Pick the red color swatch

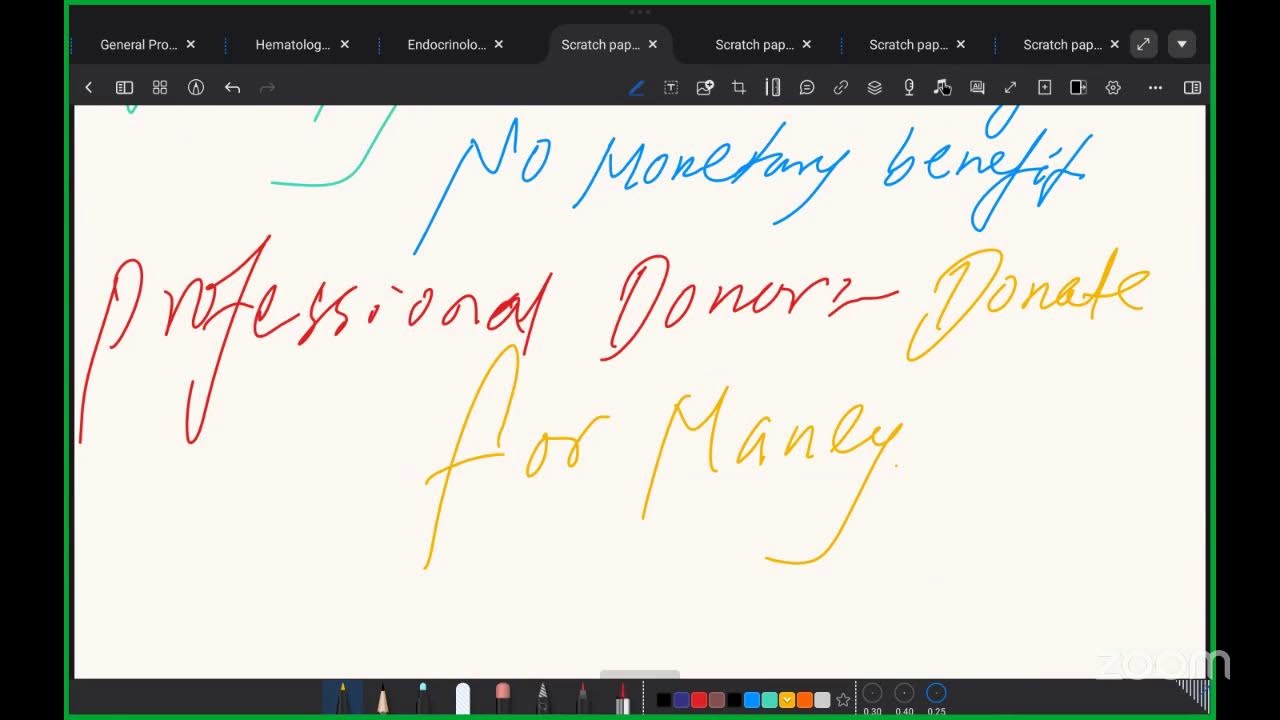(699, 700)
